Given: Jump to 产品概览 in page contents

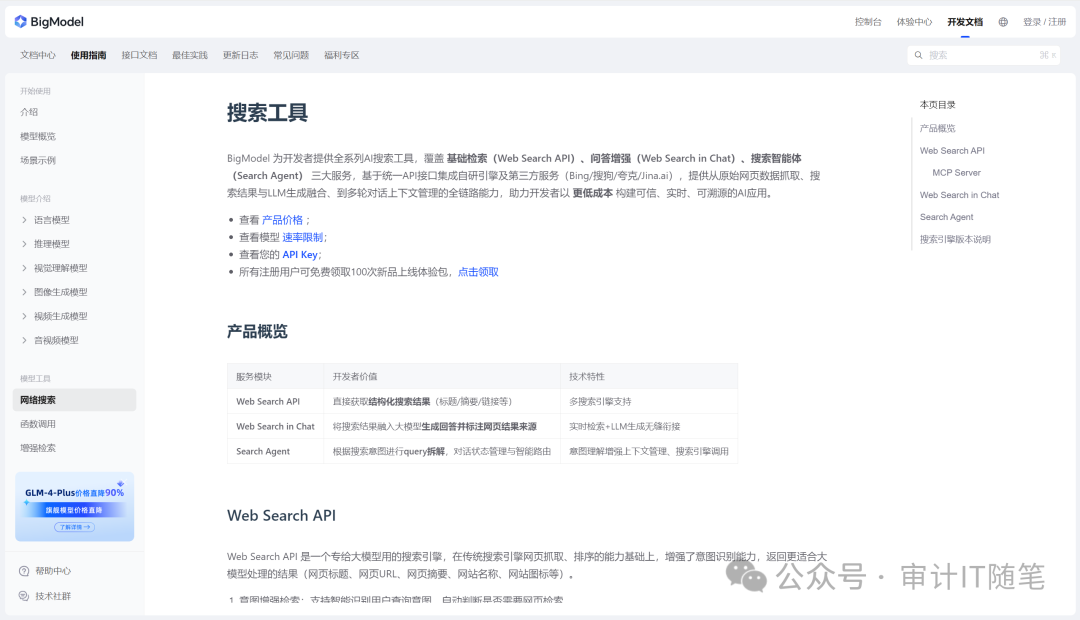Looking at the screenshot, I should (937, 128).
